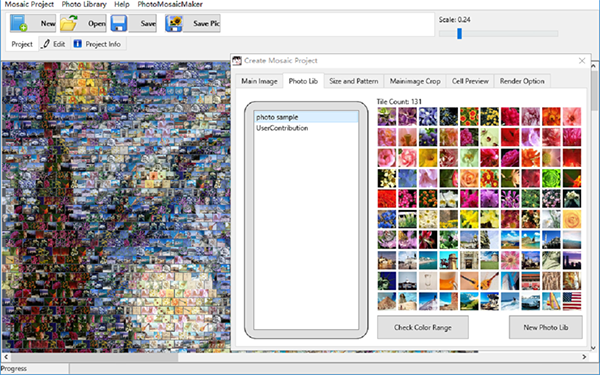Click the horizontal scrollbar right arrow
This screenshot has height=375, width=600.
point(584,357)
